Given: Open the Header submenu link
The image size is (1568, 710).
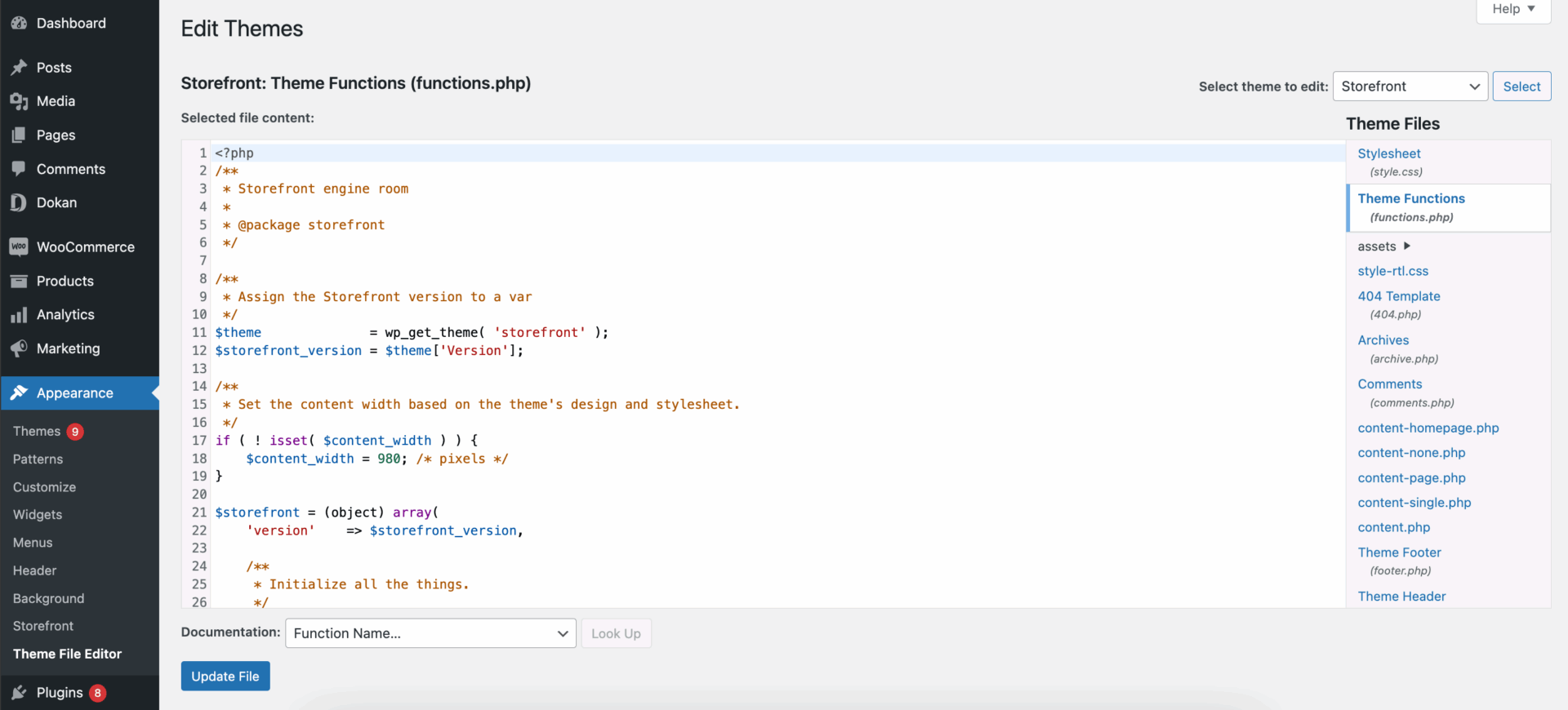Looking at the screenshot, I should (34, 570).
